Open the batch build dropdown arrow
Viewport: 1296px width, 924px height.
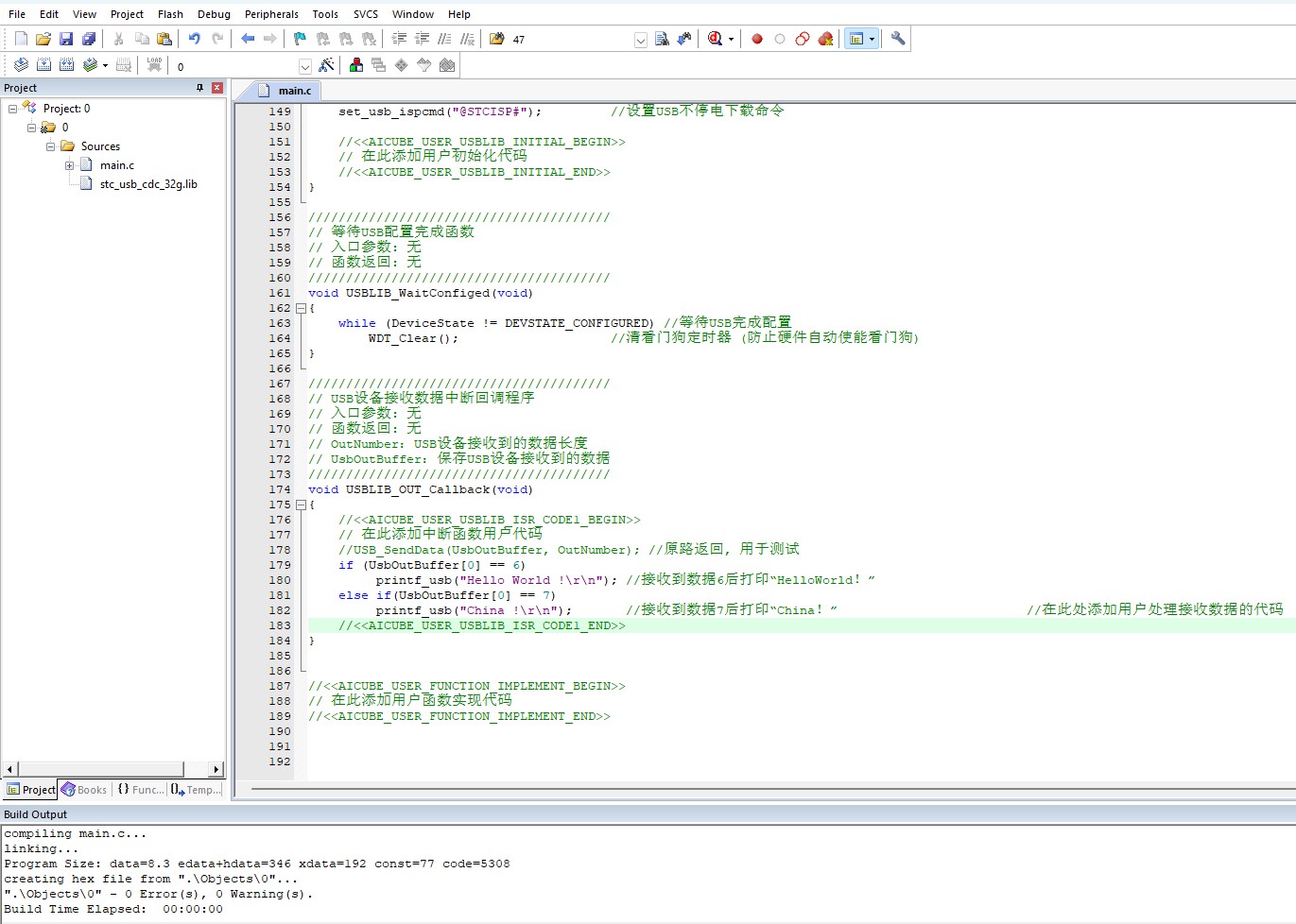pos(105,66)
